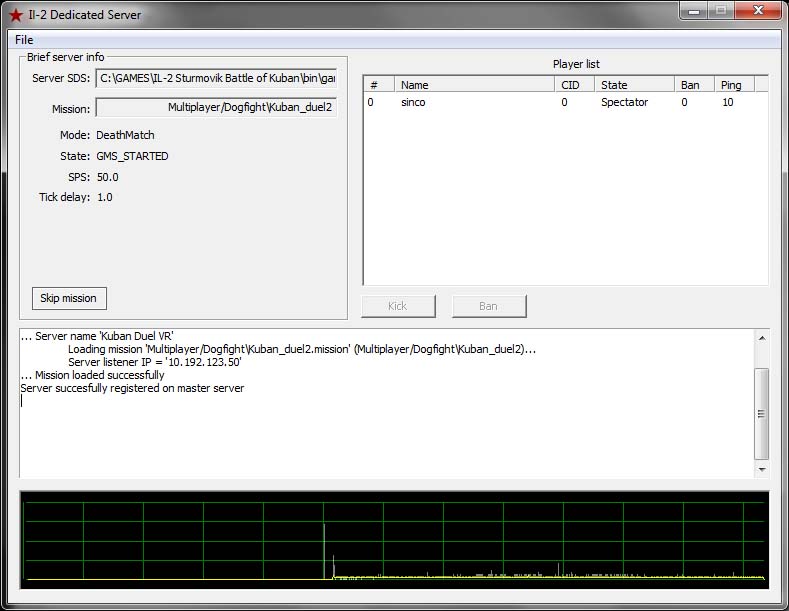The width and height of the screenshot is (789, 611).
Task: Click the GMS_STARTED state value
Action: tap(132, 156)
